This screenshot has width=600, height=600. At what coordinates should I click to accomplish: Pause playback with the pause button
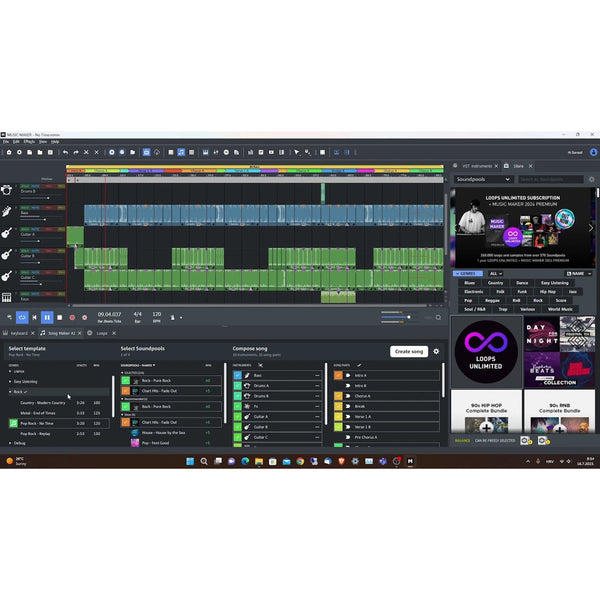47,317
